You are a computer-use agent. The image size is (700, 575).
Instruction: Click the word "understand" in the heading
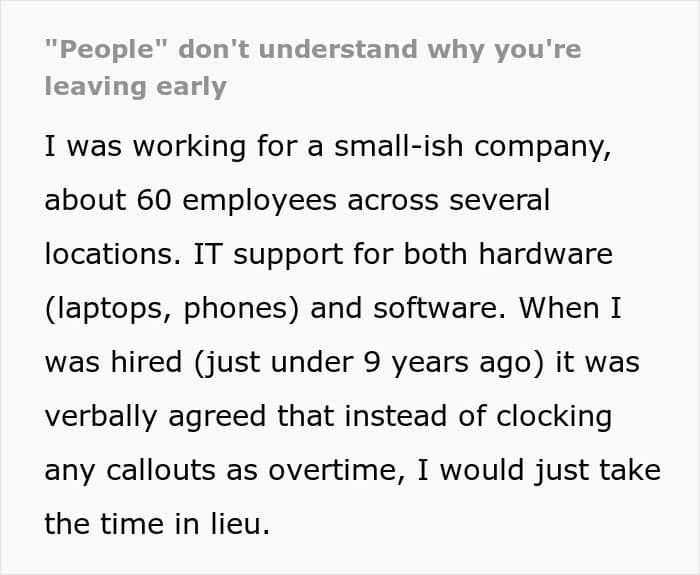(x=338, y=49)
